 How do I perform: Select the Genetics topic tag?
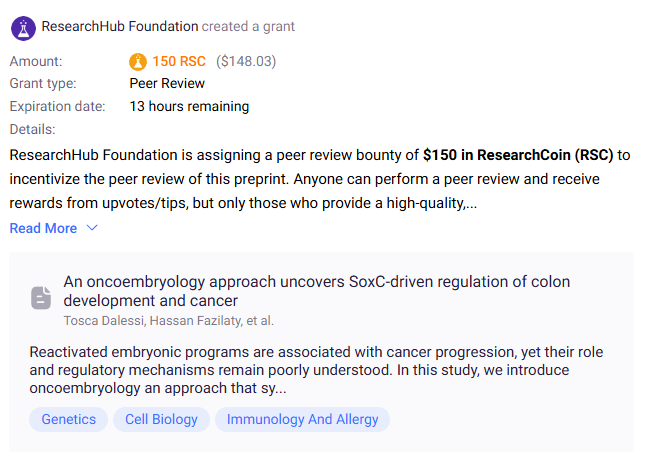[x=69, y=420]
